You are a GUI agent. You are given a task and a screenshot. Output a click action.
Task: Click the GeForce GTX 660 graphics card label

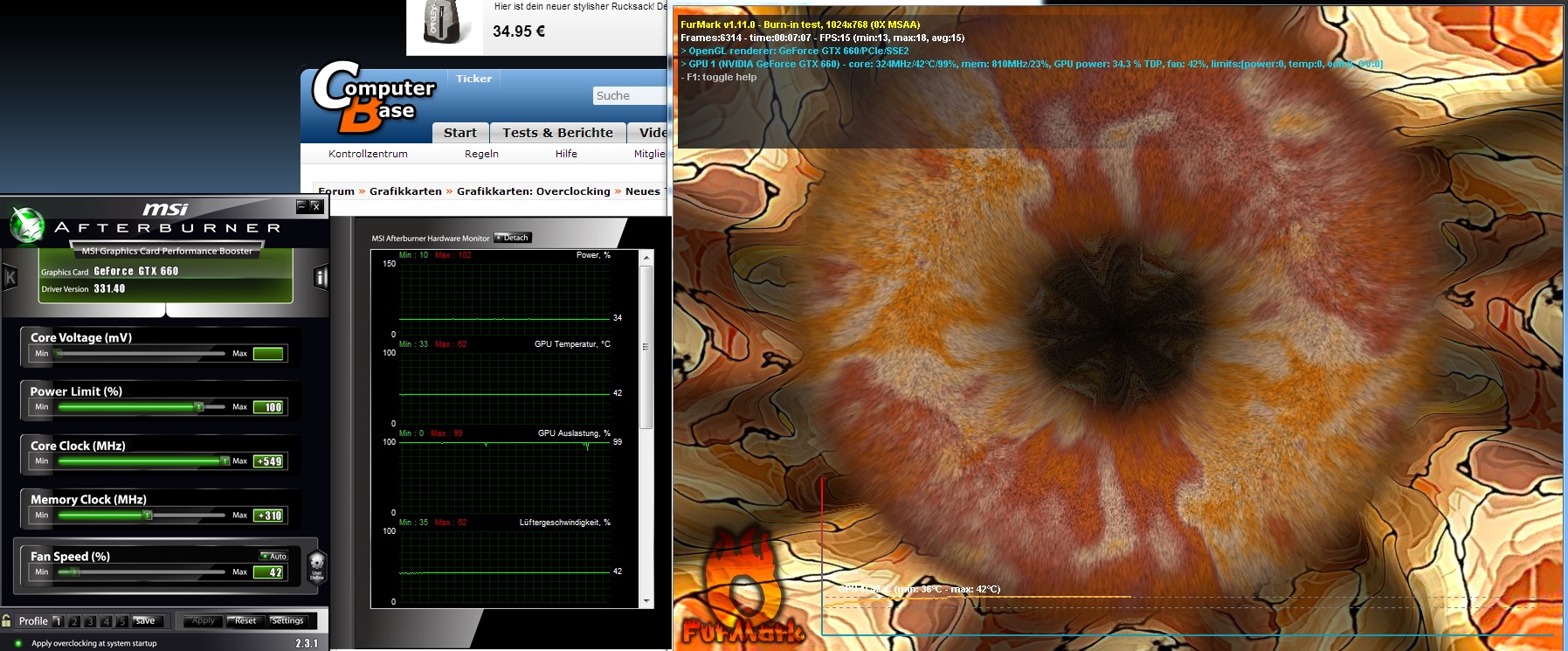tap(135, 271)
